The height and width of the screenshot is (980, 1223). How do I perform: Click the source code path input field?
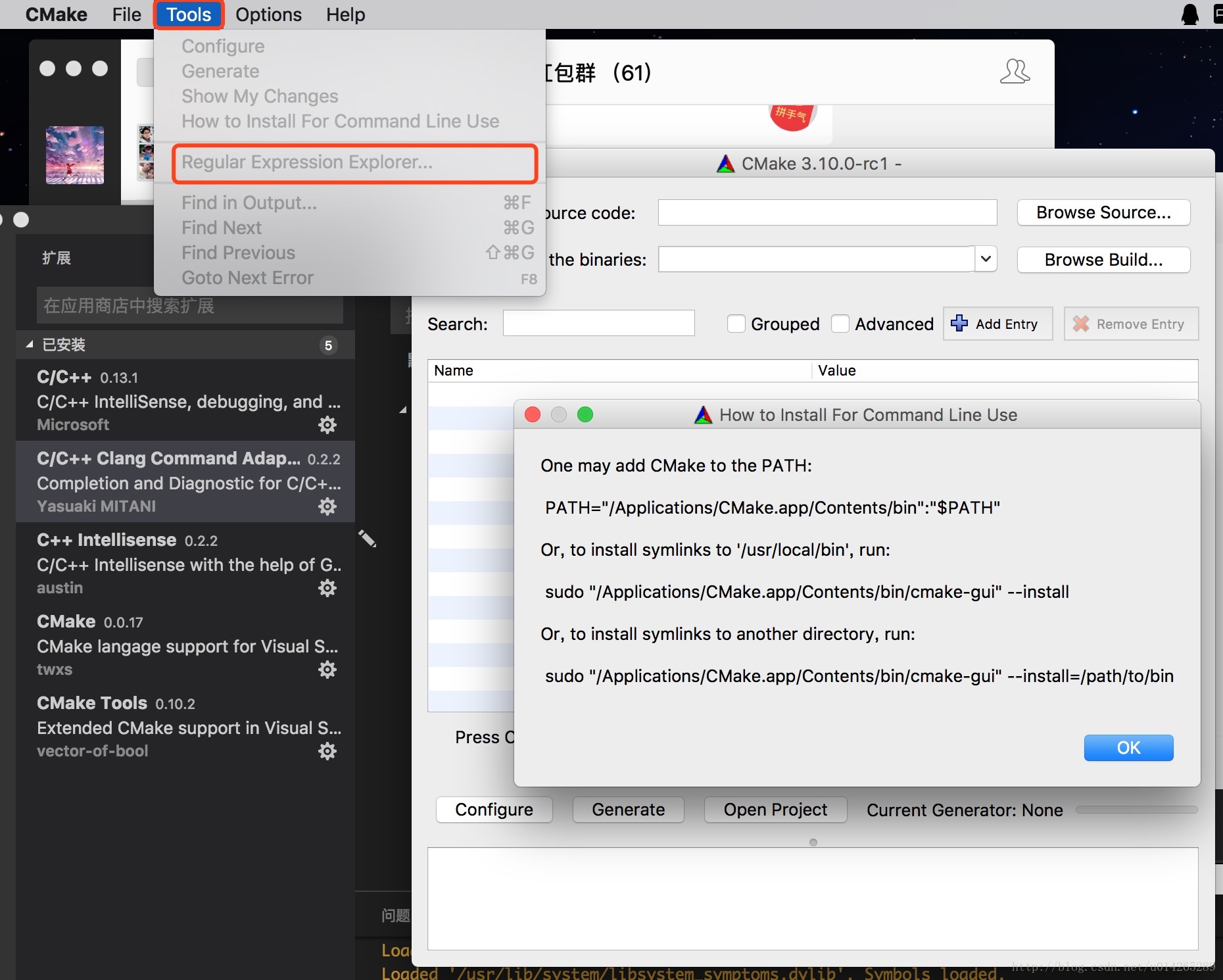(827, 212)
